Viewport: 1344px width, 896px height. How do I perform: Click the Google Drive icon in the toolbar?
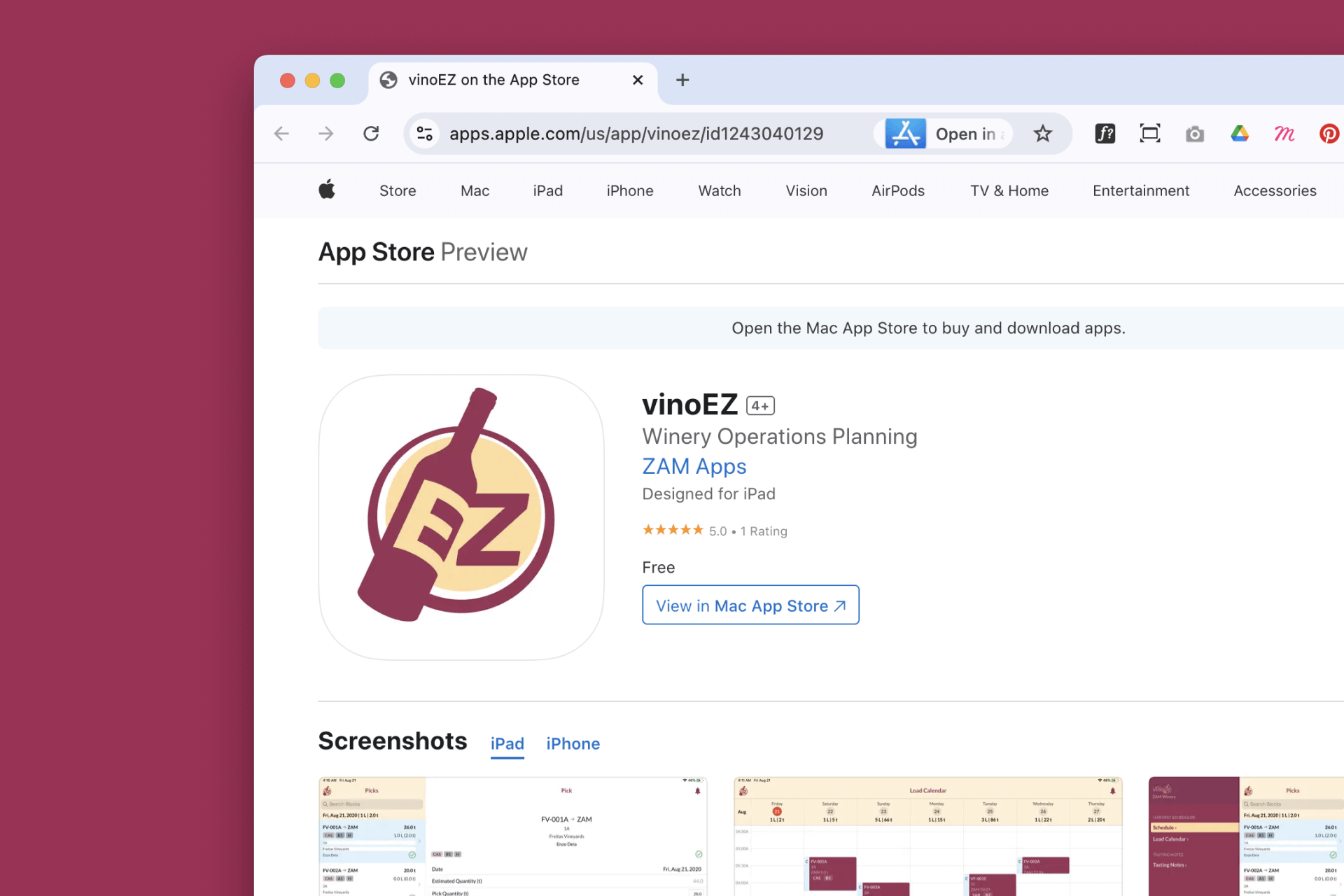pos(1240,133)
